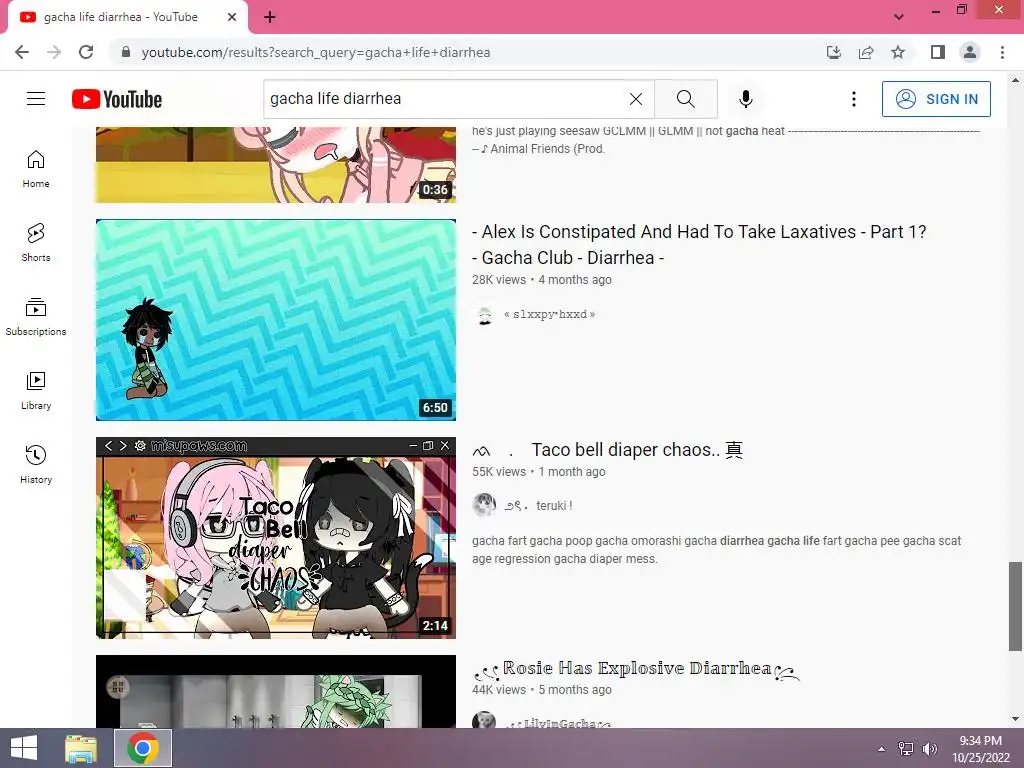Viewport: 1024px width, 768px height.
Task: Click the install app icon in address bar
Action: tap(834, 52)
